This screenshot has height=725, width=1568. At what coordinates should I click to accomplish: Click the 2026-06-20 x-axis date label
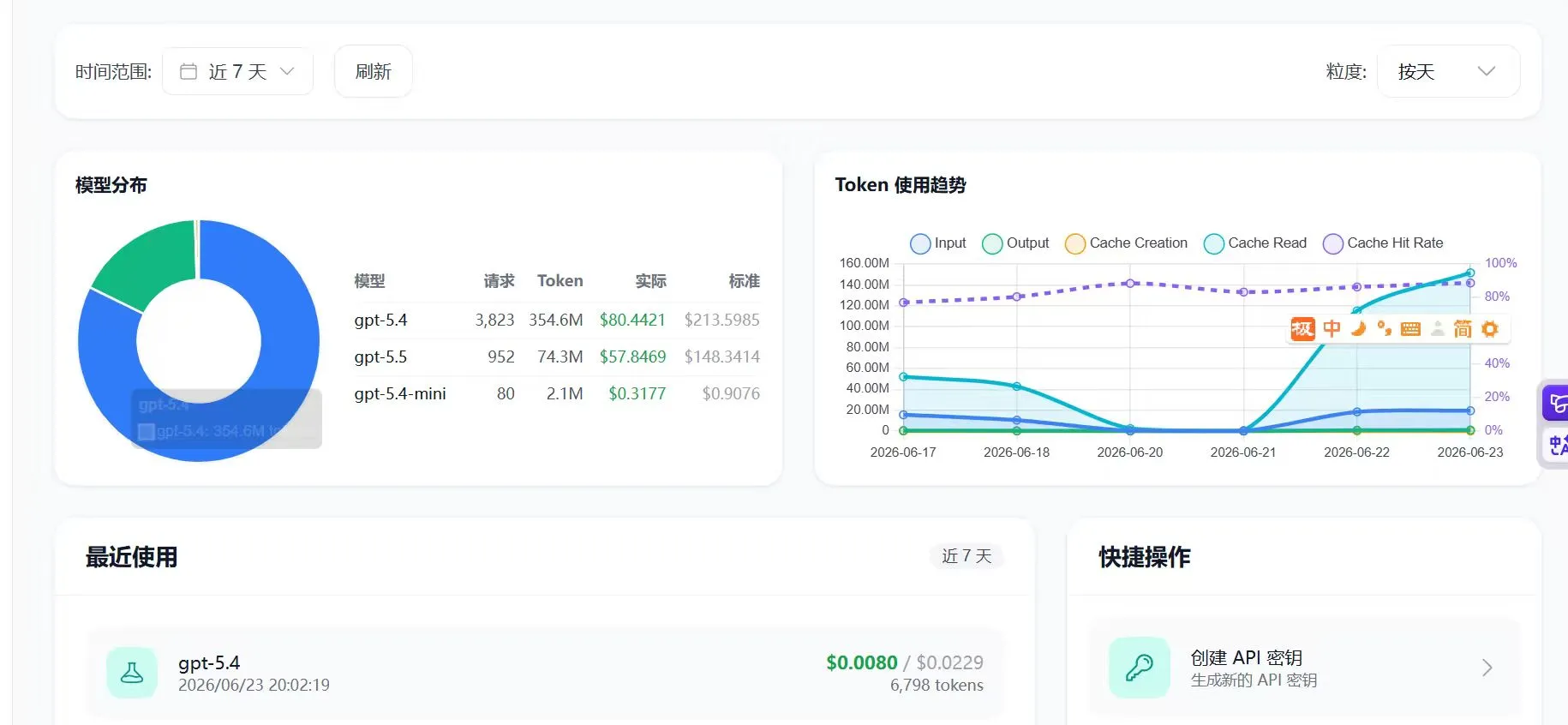pyautogui.click(x=1130, y=452)
